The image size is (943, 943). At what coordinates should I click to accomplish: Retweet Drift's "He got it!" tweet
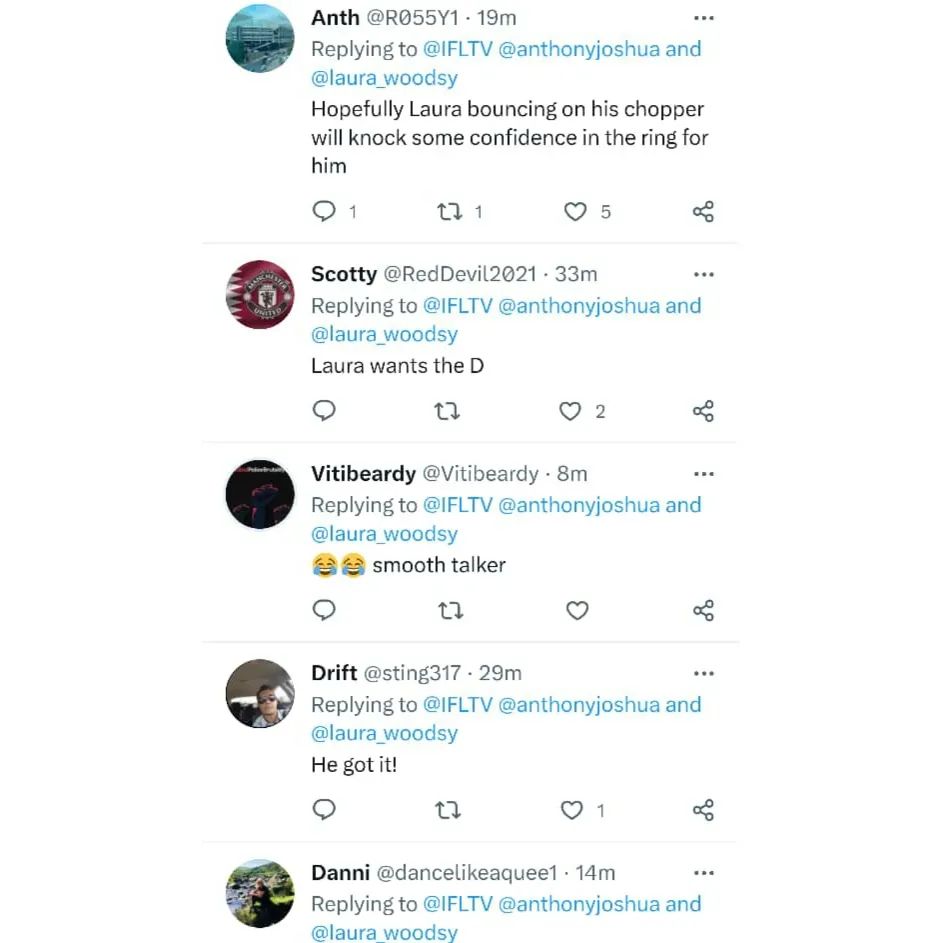(x=448, y=810)
